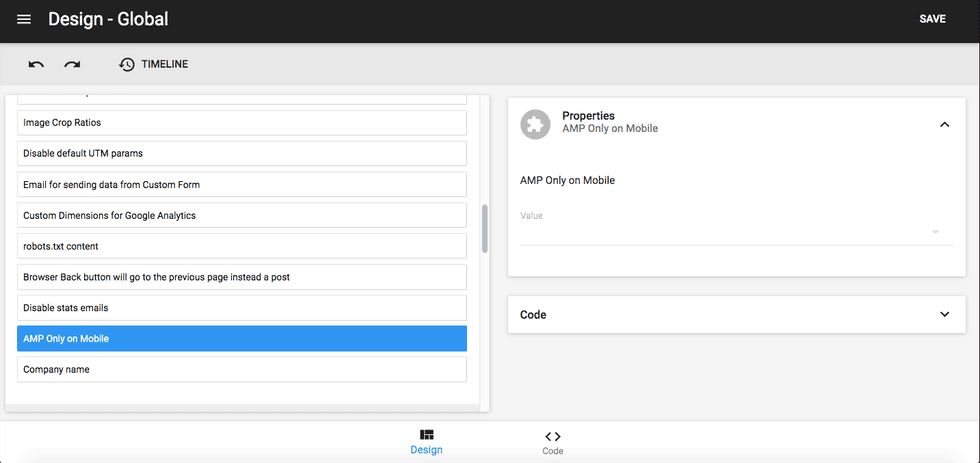Viewport: 980px width, 463px height.
Task: Select Disable stats emails item
Action: [242, 308]
